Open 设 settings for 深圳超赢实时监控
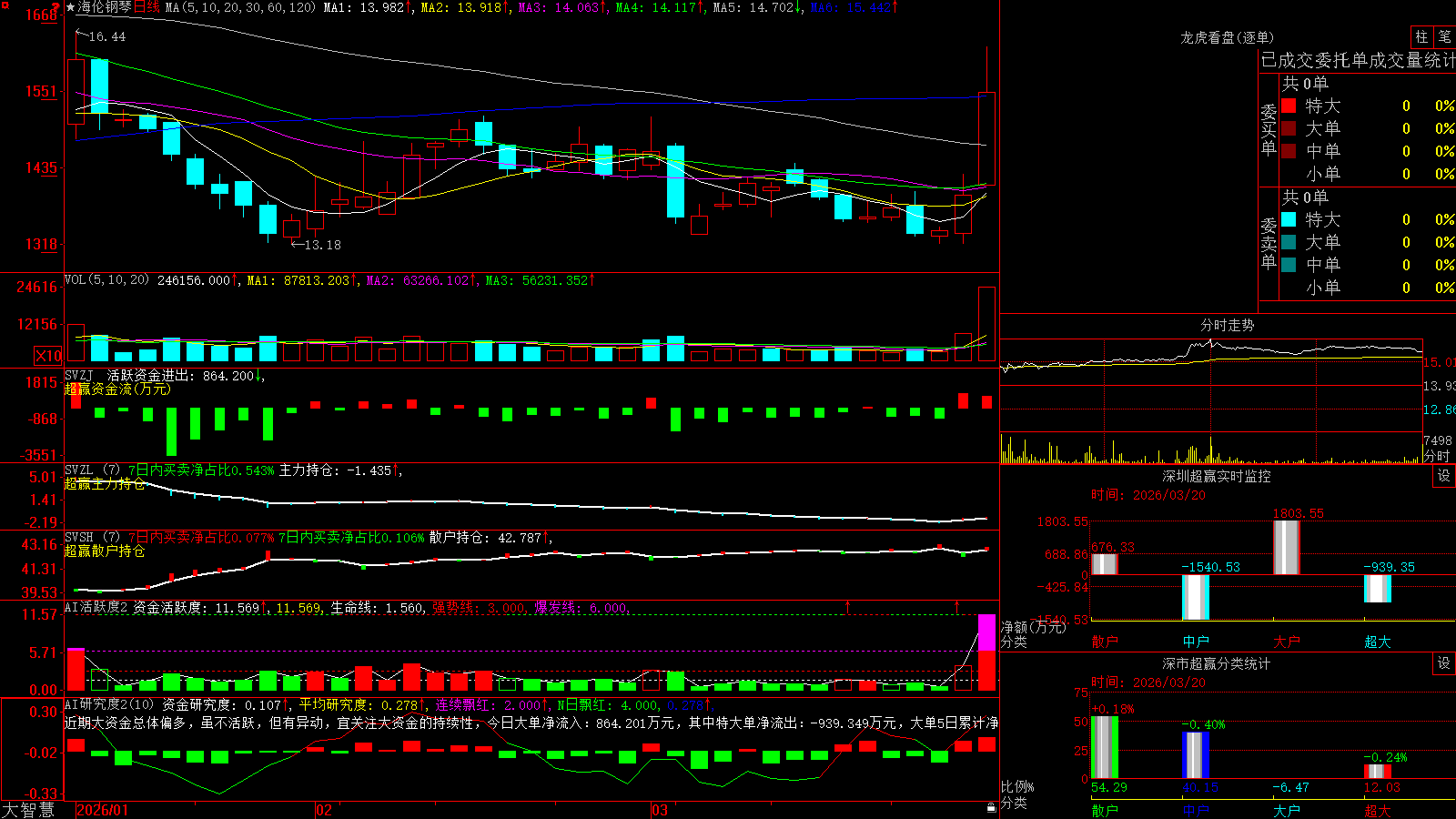 point(1444,476)
